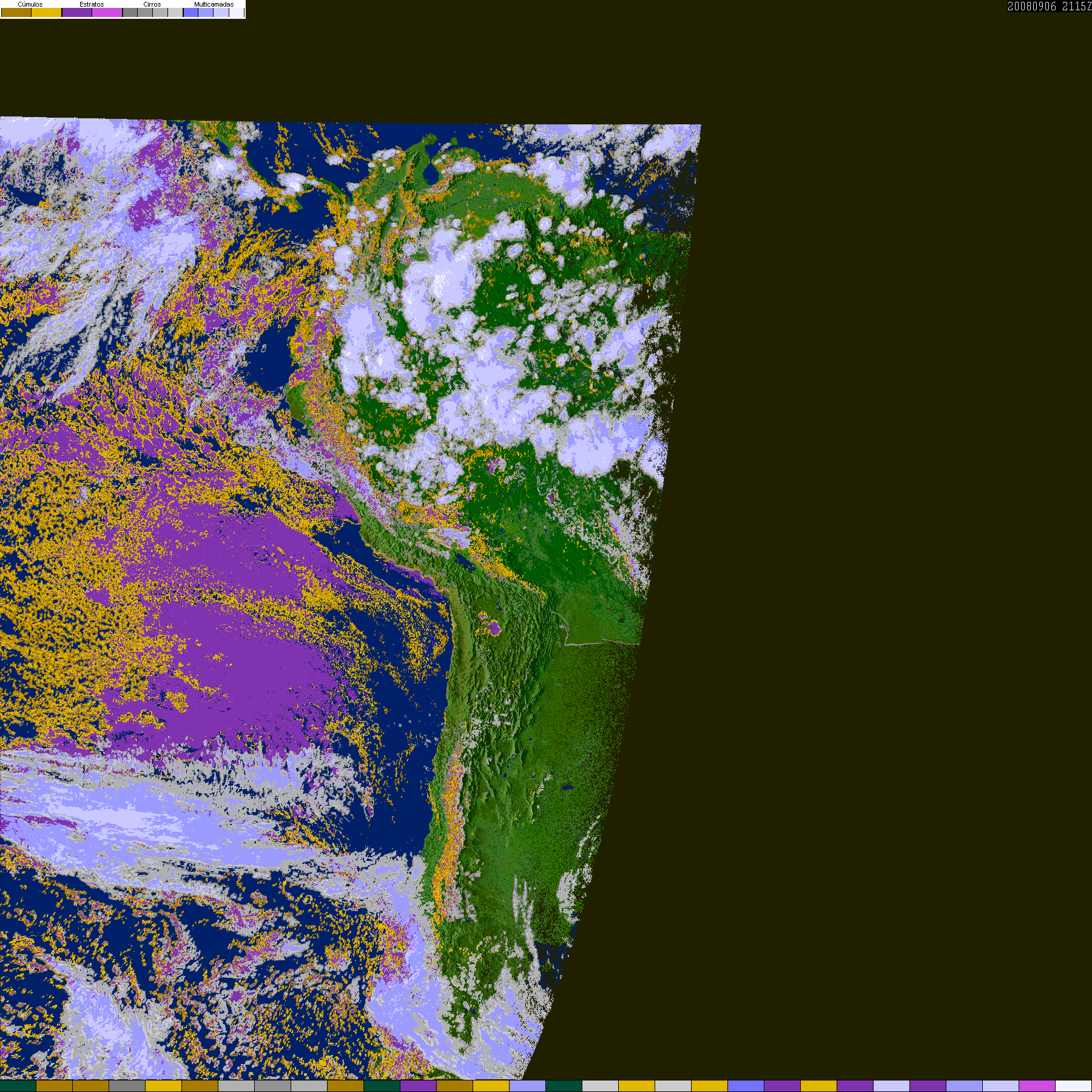Click the dark brown Cúmulos legend swatch
1092x1092 pixels.
click(16, 12)
